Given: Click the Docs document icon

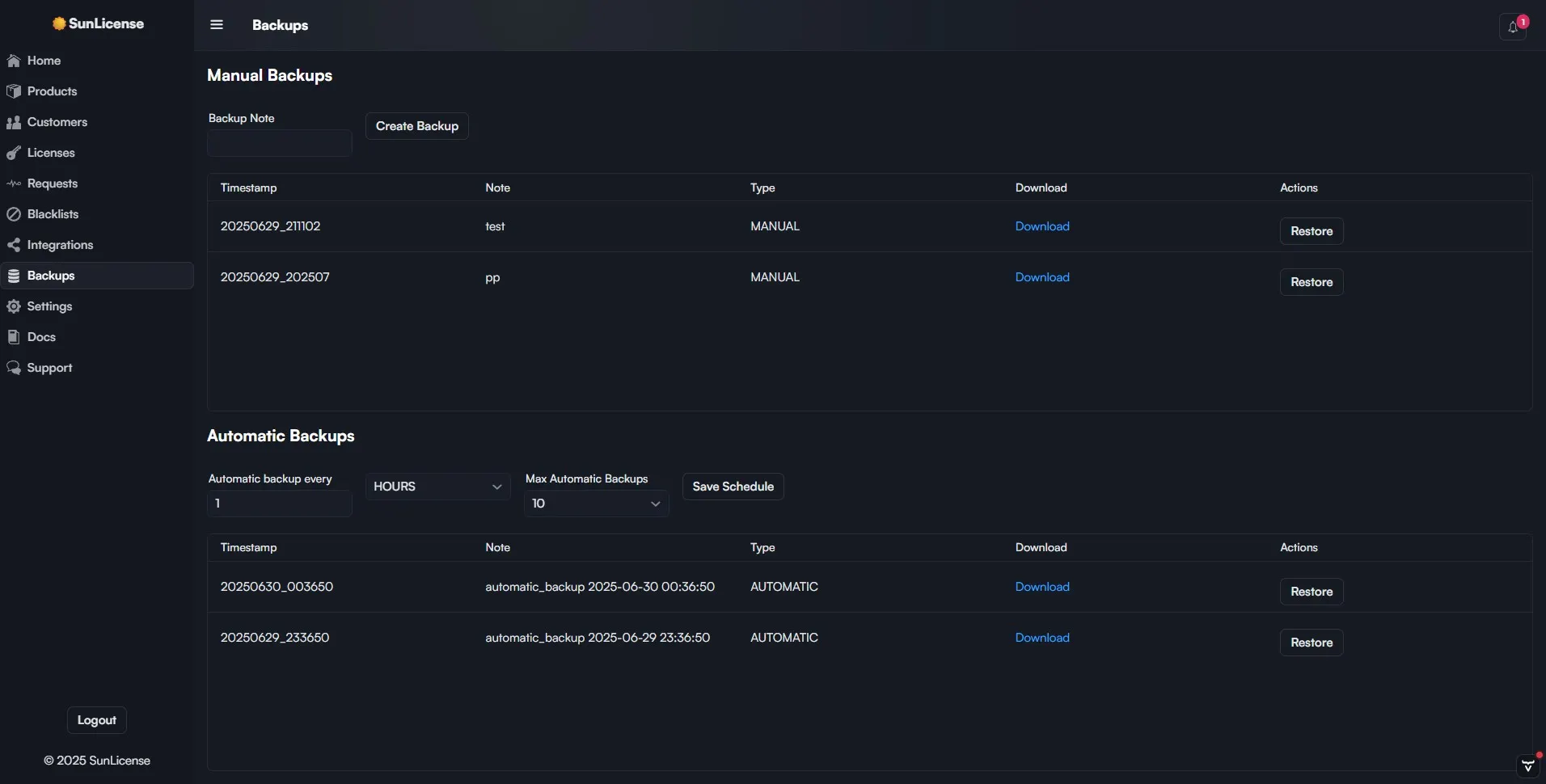Looking at the screenshot, I should [x=14, y=337].
